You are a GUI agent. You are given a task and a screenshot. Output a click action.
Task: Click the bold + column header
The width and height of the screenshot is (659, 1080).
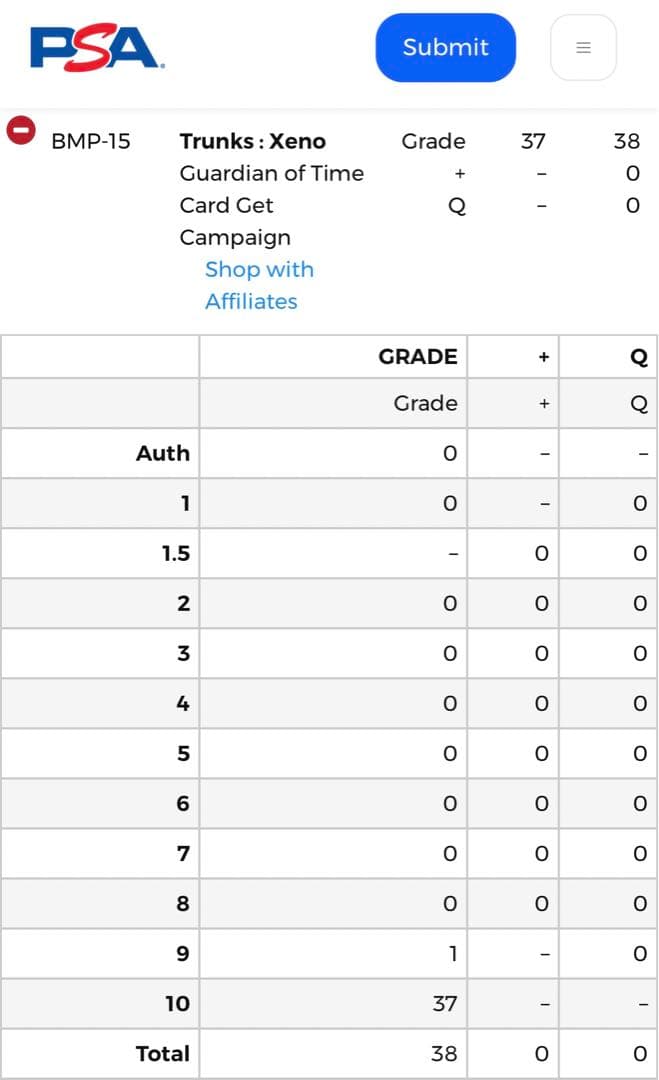[543, 357]
